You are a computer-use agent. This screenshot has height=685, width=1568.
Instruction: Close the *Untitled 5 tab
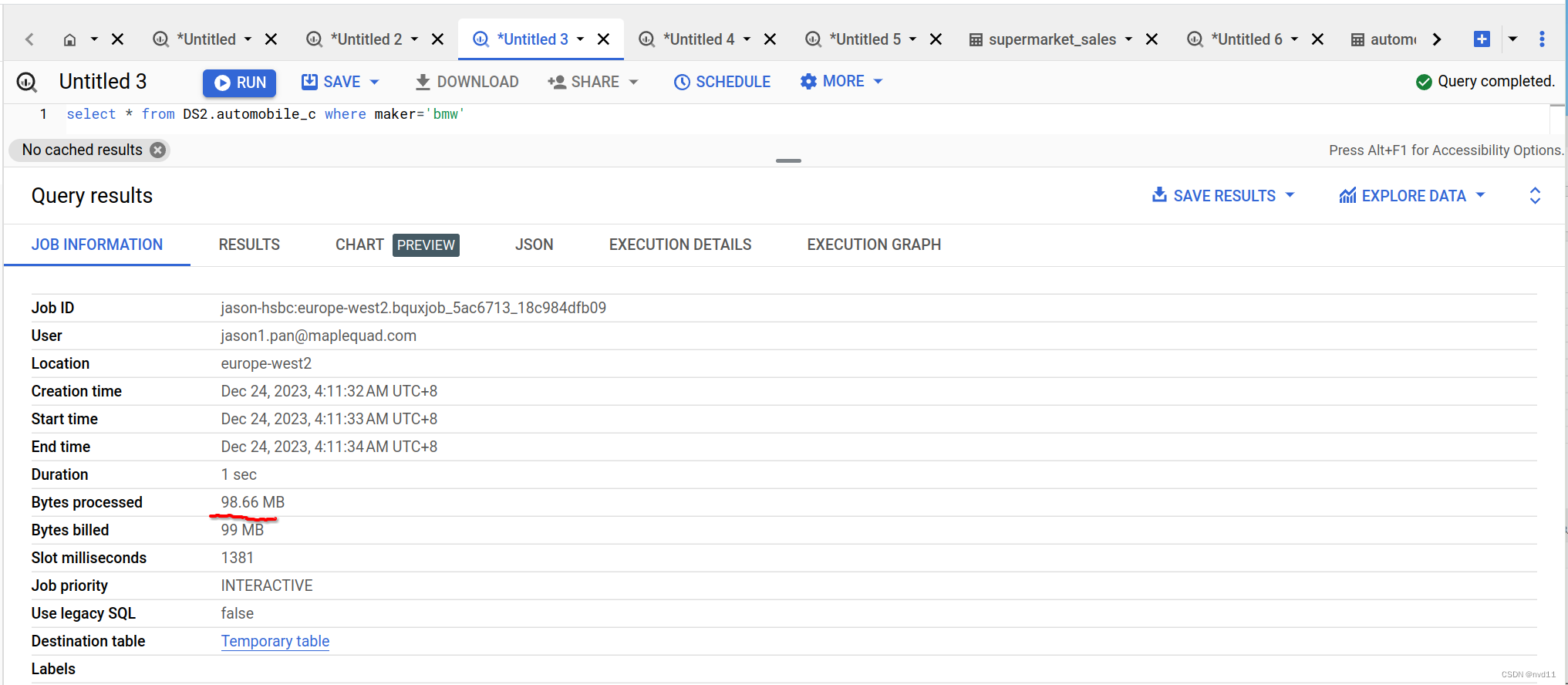[x=936, y=39]
